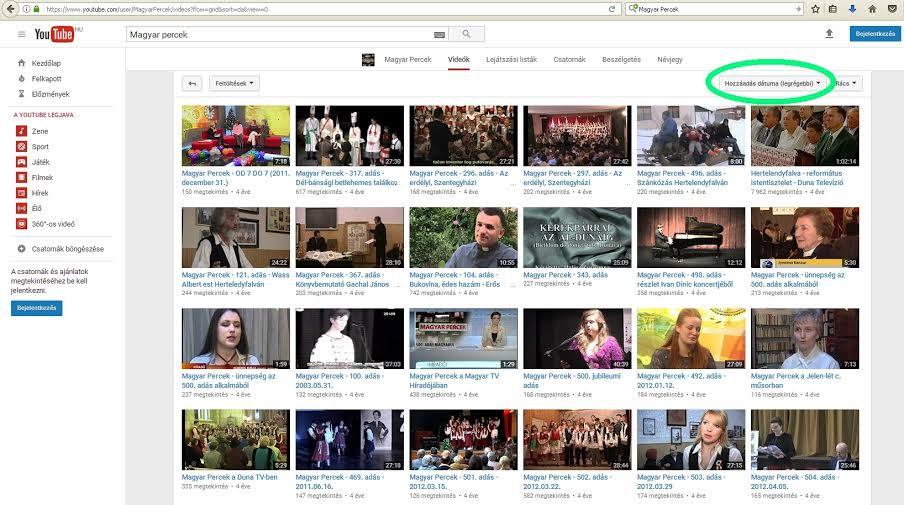The width and height of the screenshot is (904, 505).
Task: Click the back arrow button above videos
Action: (192, 84)
